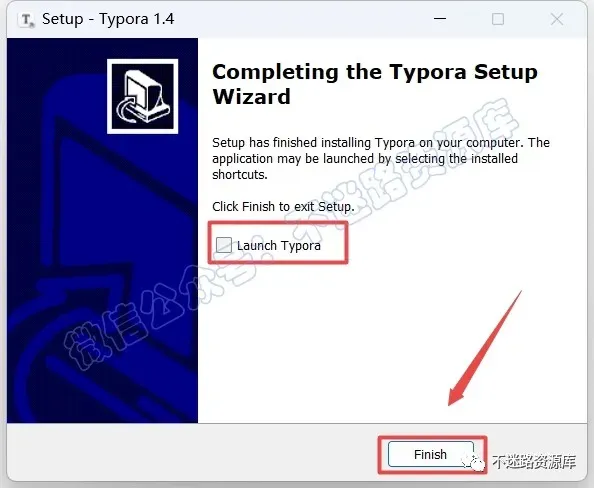Click the Setup - Typora 1.4 title text
Viewport: 594px width, 488px height.
pyautogui.click(x=108, y=19)
